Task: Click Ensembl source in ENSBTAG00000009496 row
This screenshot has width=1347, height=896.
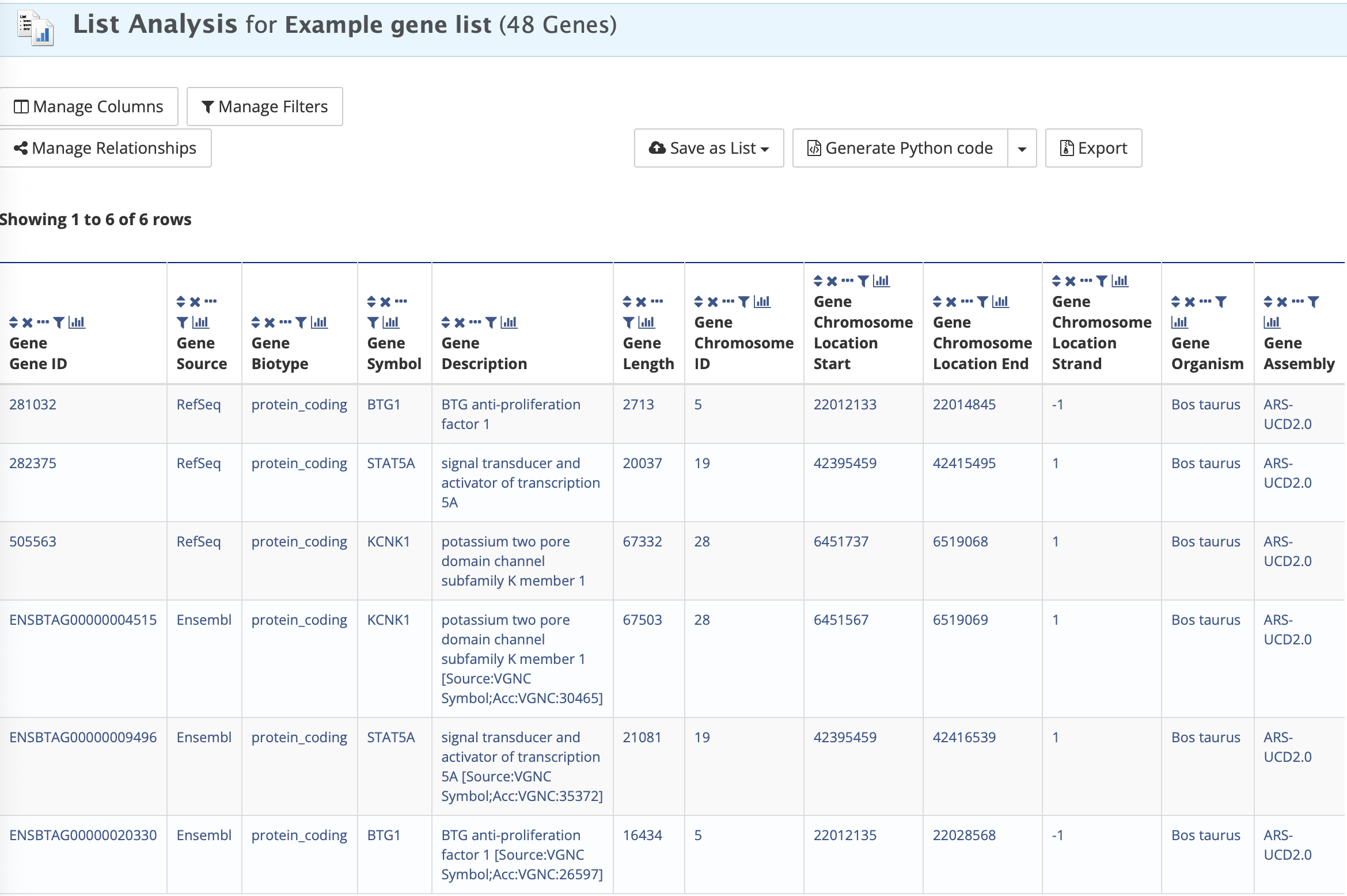Action: point(204,737)
